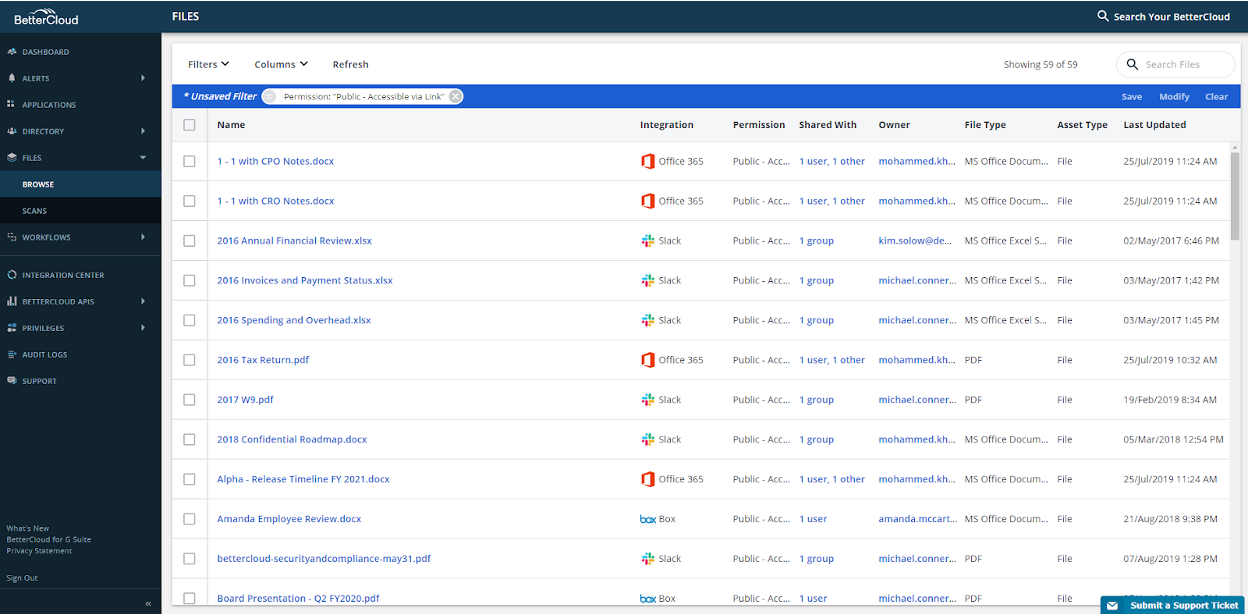This screenshot has height=614, width=1248.
Task: Click the Support chat icon
Action: point(11,380)
